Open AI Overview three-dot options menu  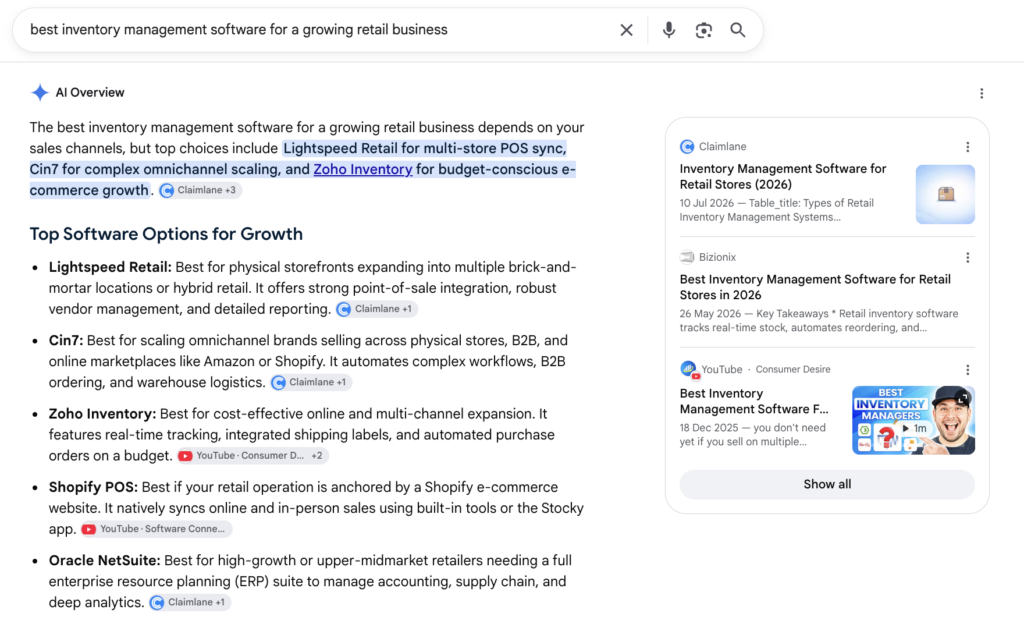pyautogui.click(x=982, y=93)
